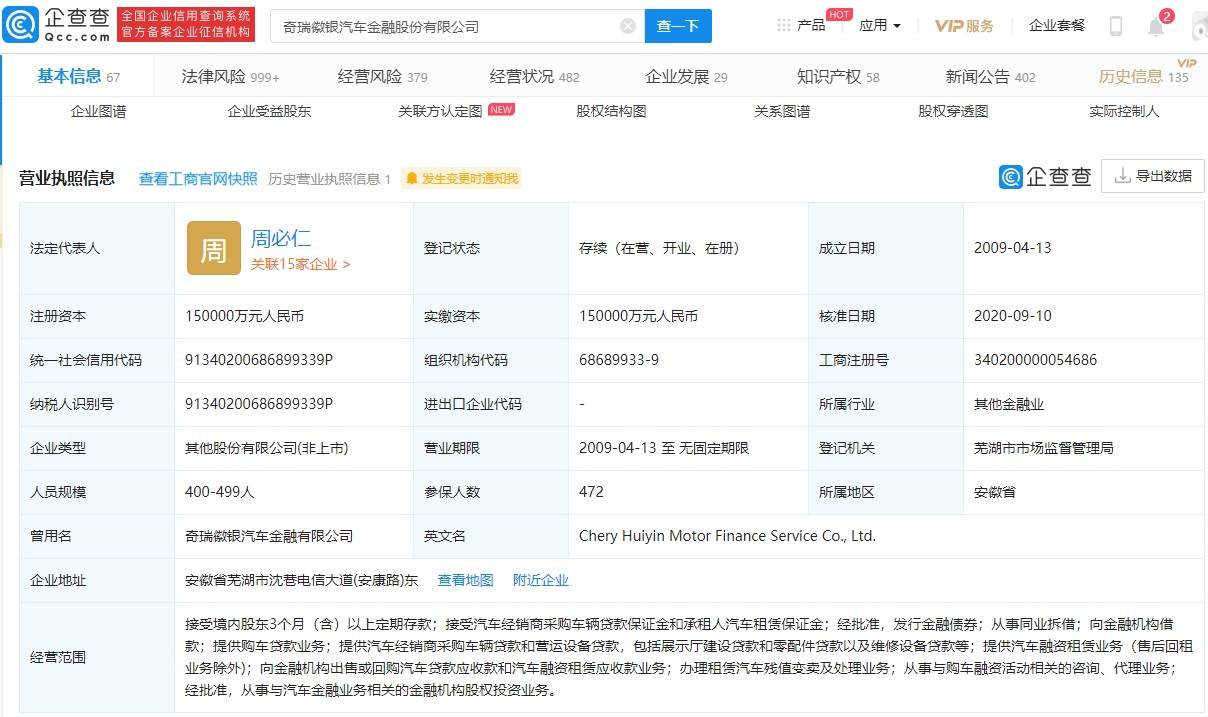Image resolution: width=1208 pixels, height=717 pixels.
Task: Click the 周 avatar of the legal representative
Action: click(x=215, y=249)
